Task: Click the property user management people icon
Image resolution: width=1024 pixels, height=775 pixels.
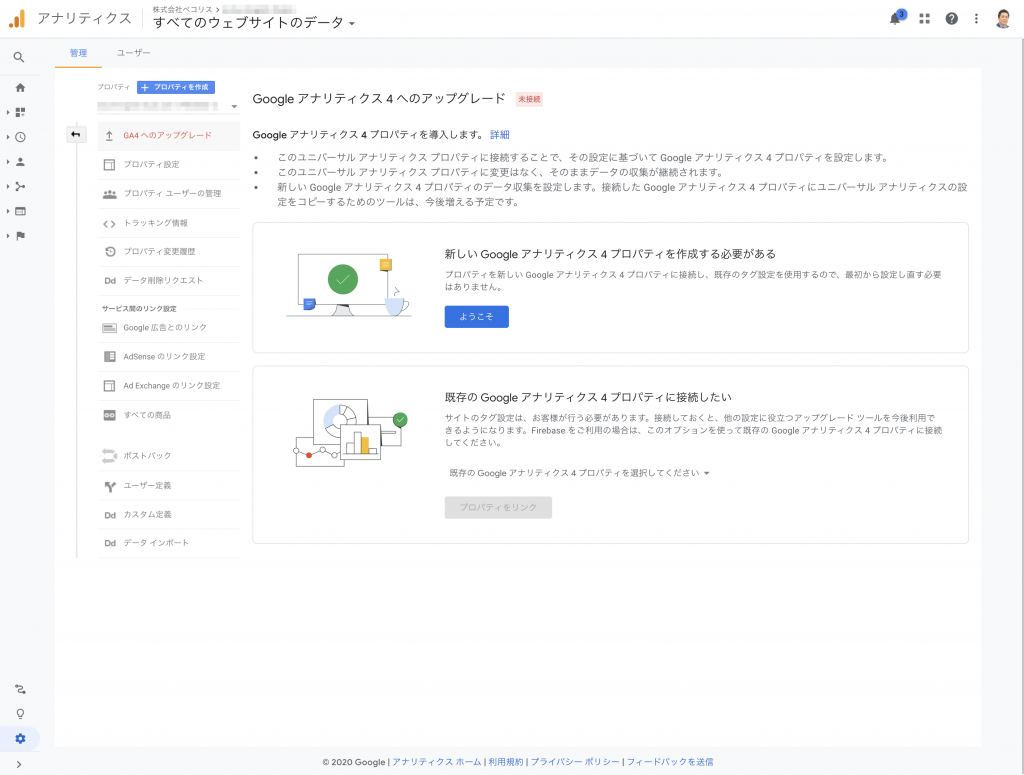Action: point(110,194)
